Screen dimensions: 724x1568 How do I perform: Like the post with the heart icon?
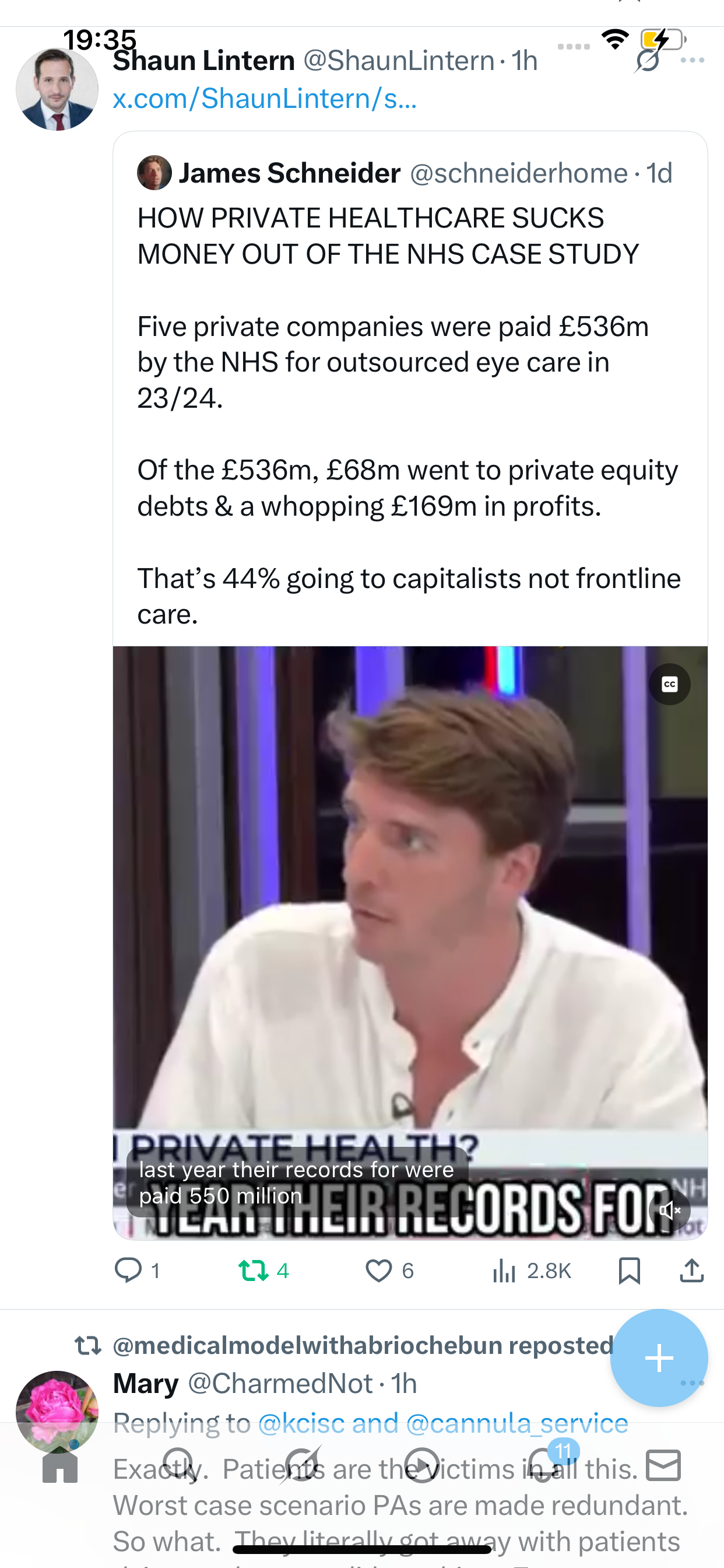pos(378,1270)
